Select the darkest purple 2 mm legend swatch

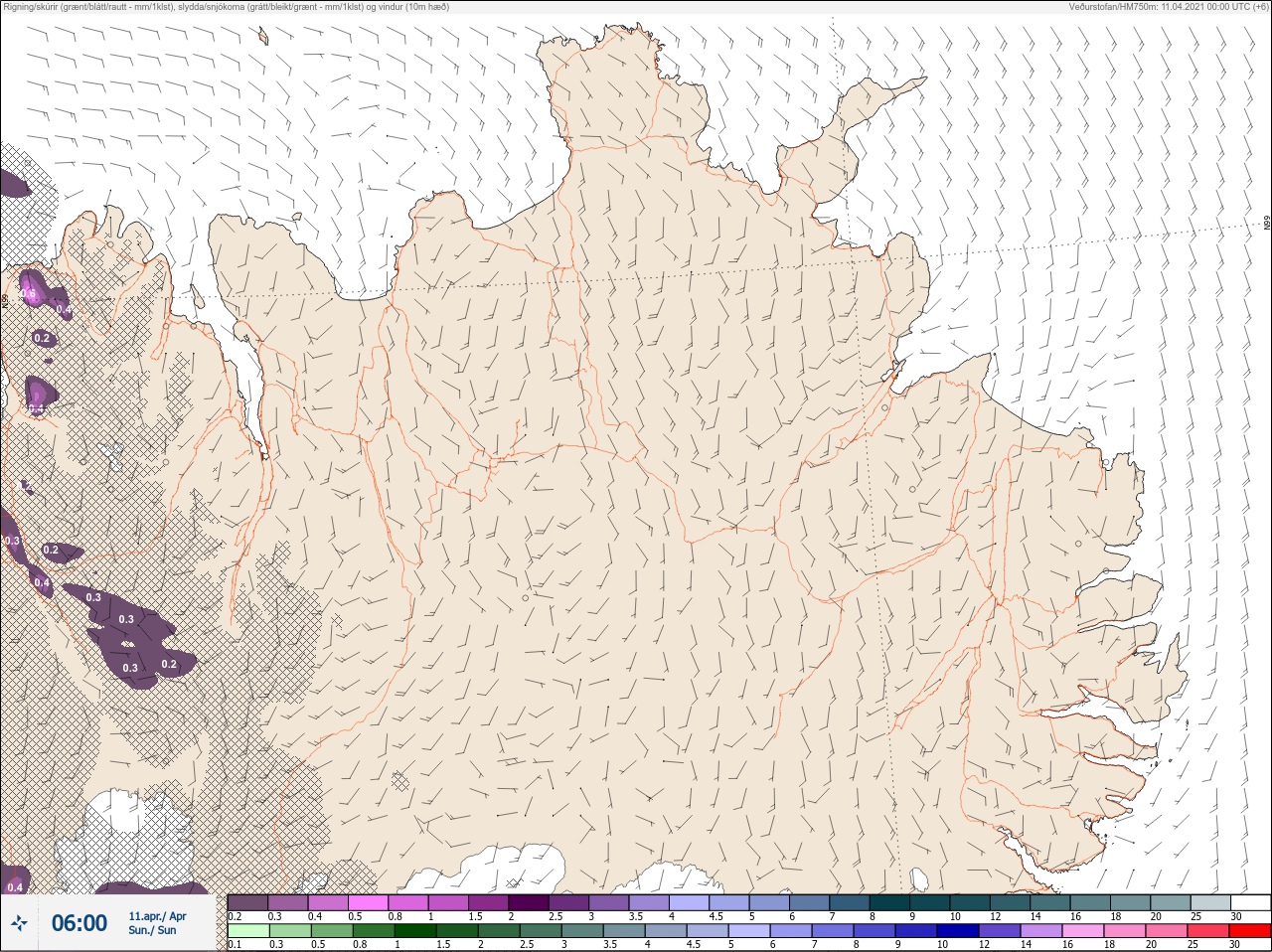(x=529, y=902)
